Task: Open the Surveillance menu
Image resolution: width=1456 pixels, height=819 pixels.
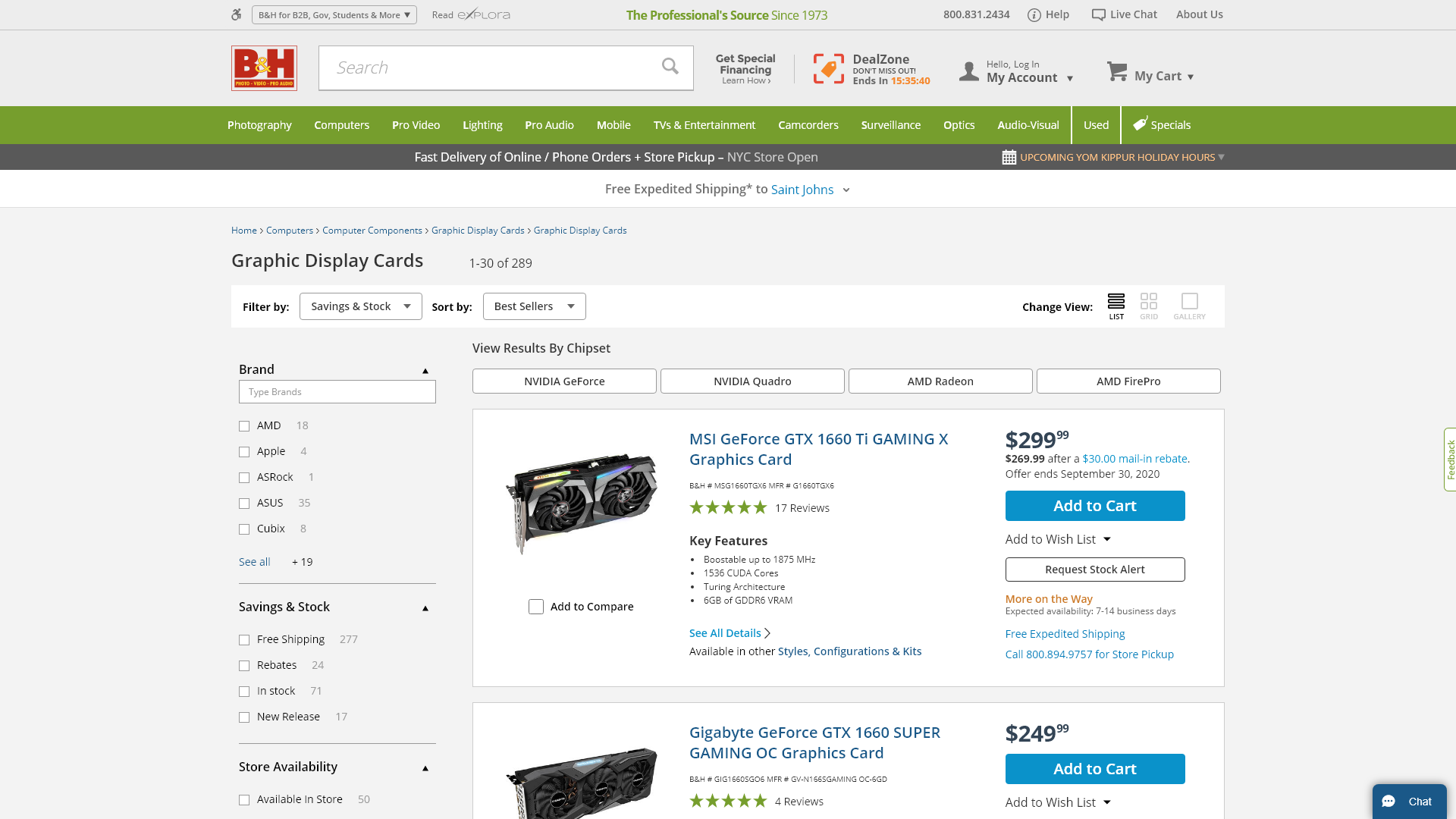Action: point(890,125)
